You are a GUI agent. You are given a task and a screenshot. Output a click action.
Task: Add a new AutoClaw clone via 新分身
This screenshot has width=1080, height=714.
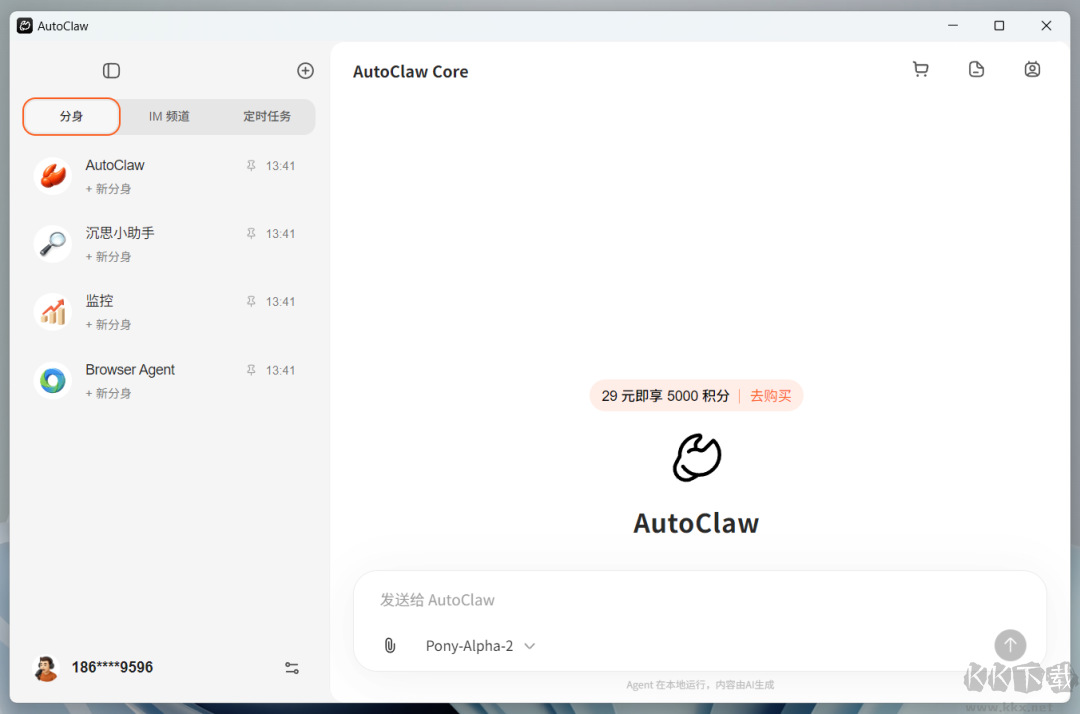107,188
